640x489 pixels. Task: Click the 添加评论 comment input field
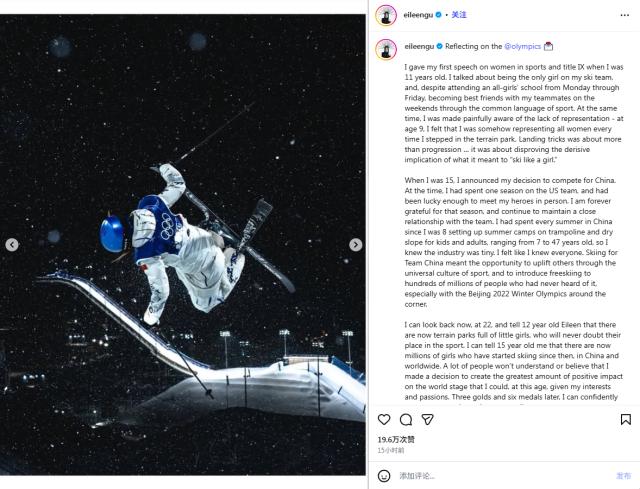tap(480, 475)
